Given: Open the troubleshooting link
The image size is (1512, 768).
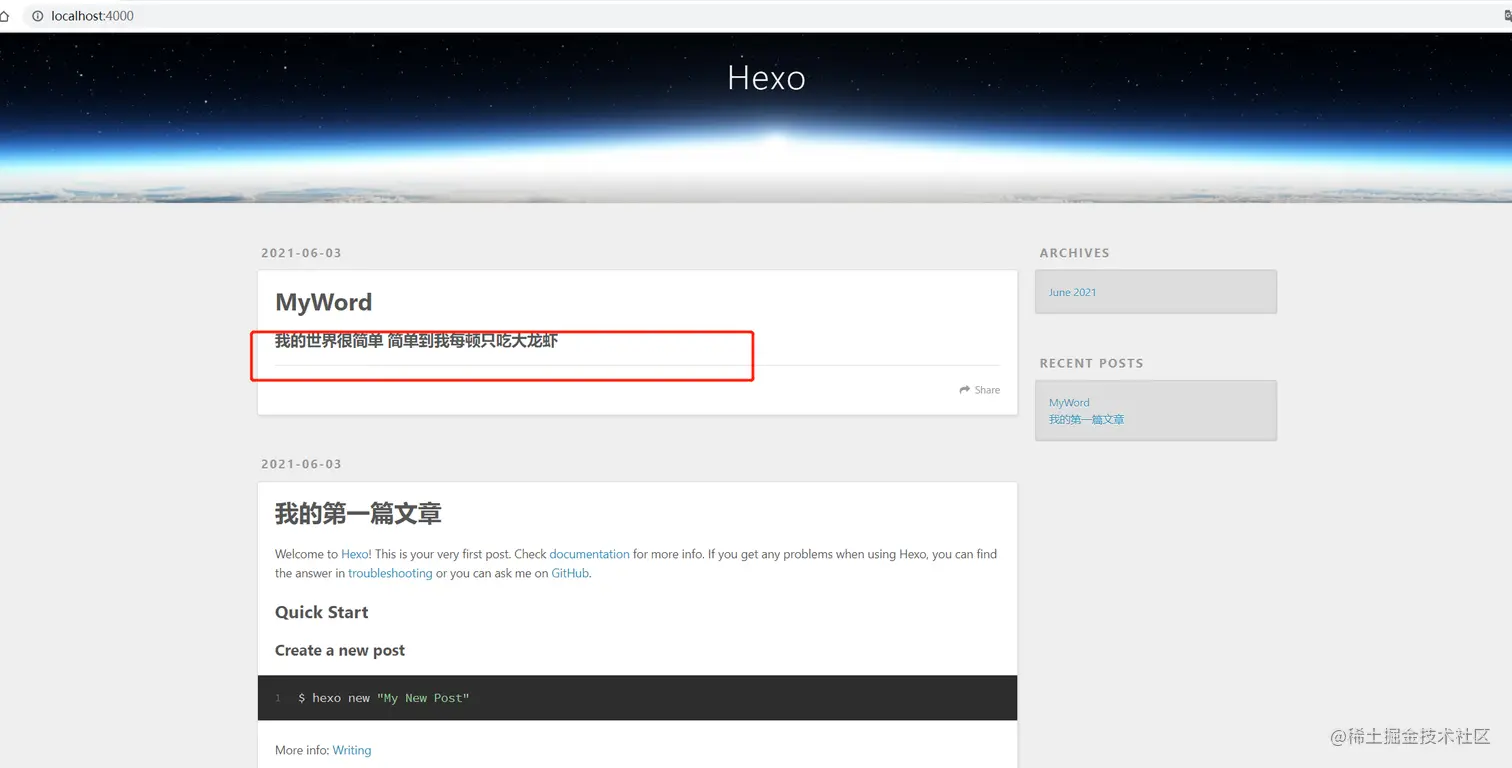Looking at the screenshot, I should [390, 573].
